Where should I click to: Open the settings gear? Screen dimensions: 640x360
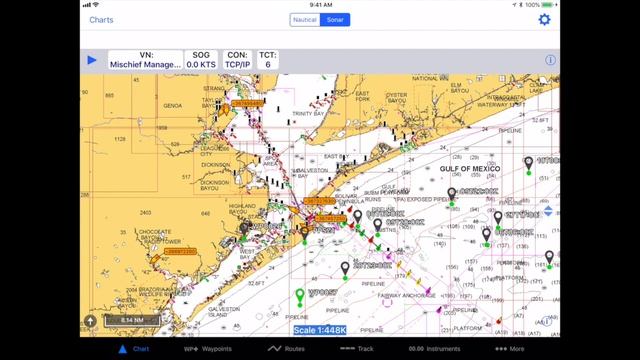(x=544, y=20)
